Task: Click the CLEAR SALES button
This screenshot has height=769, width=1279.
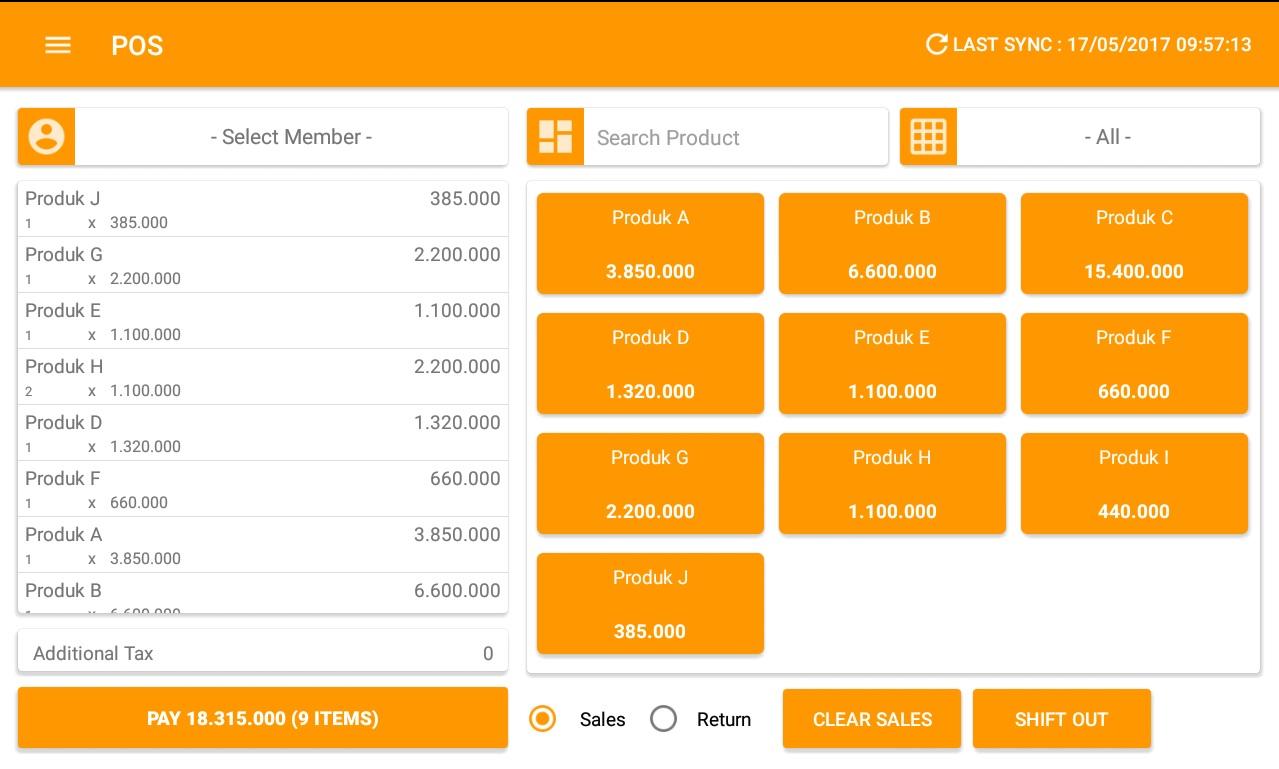Action: tap(872, 719)
